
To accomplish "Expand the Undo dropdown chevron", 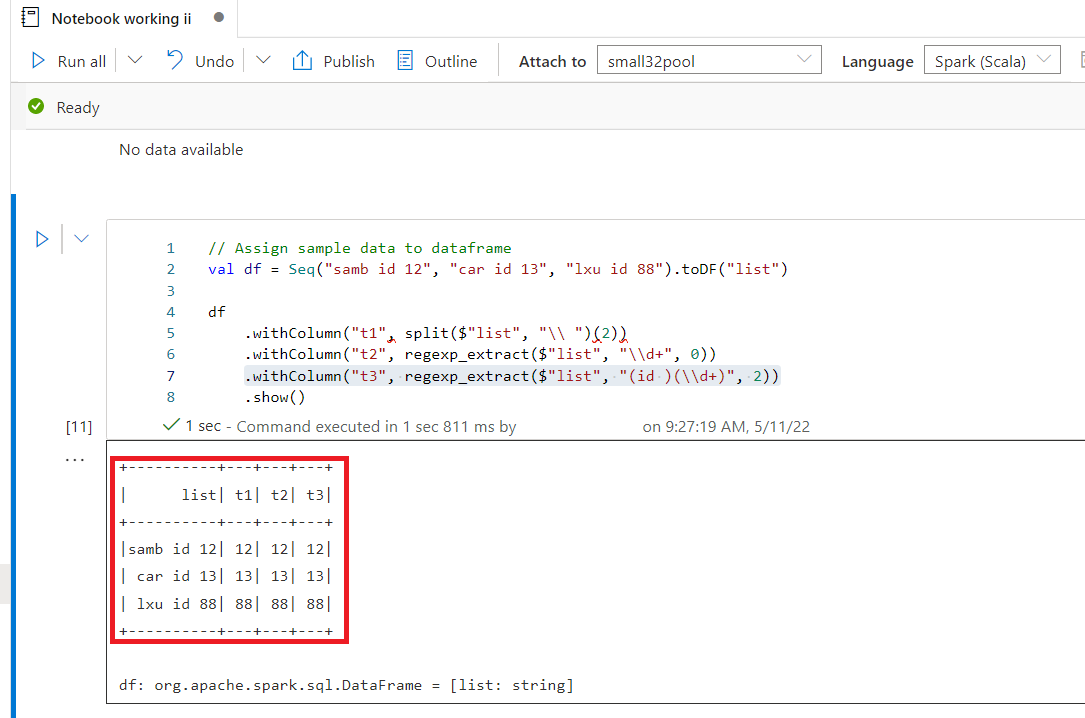I will point(263,60).
